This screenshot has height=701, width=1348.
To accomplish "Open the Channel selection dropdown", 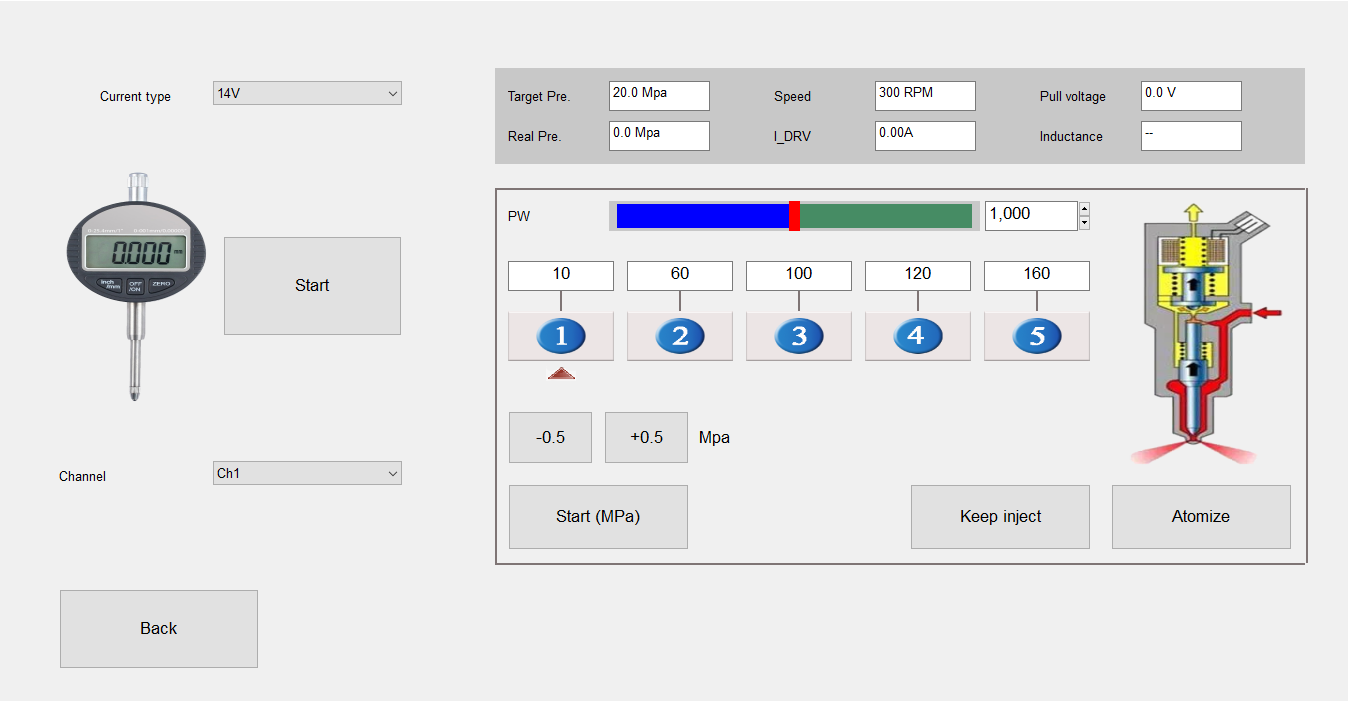I will click(306, 472).
